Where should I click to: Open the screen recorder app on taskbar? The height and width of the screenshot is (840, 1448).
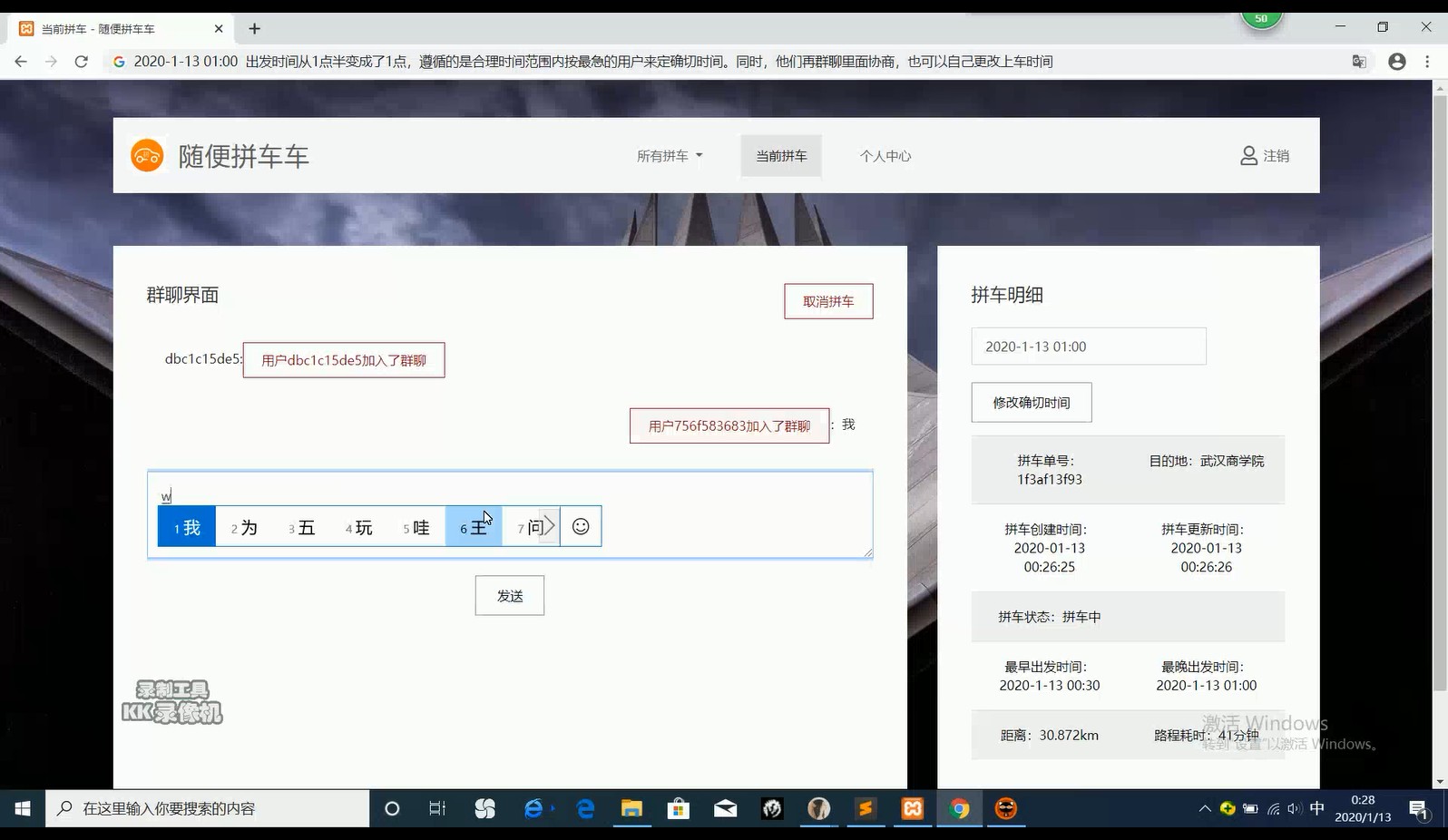1006,808
